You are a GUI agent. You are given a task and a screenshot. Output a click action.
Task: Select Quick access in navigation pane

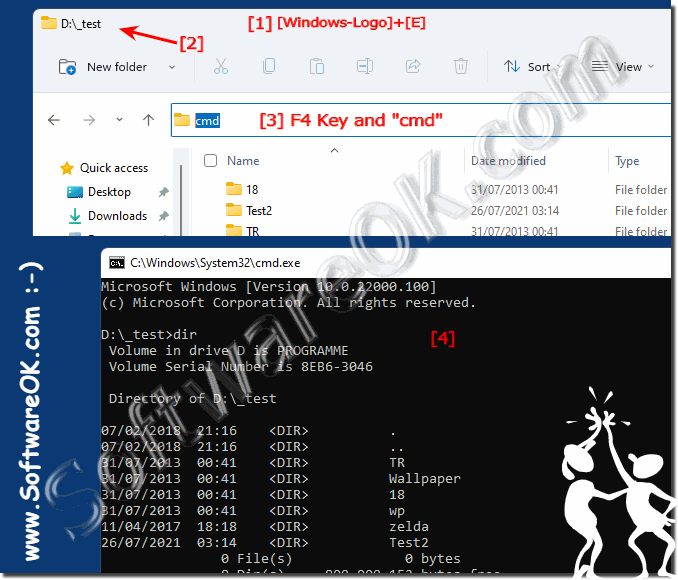(114, 168)
